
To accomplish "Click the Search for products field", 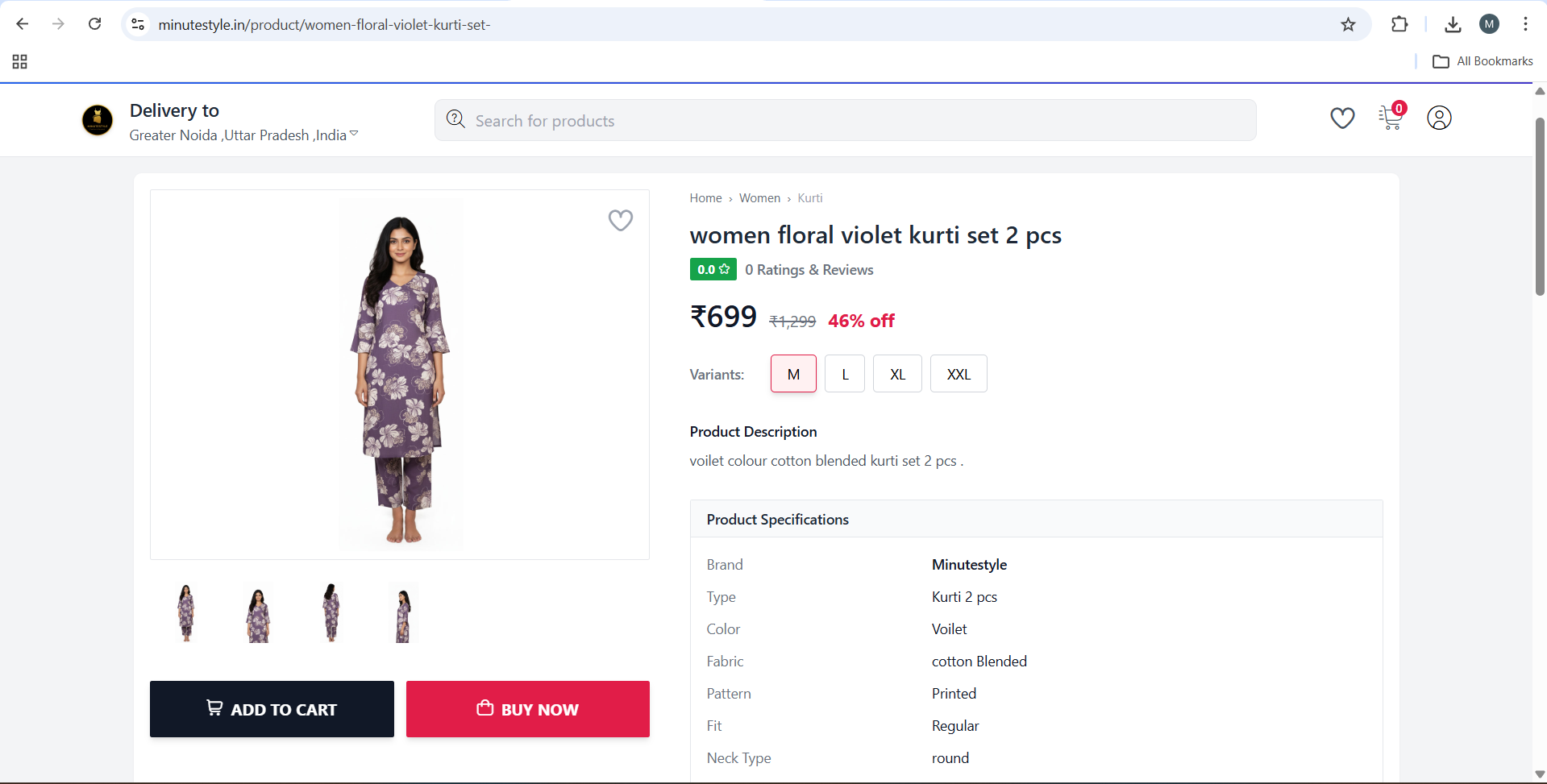I will (x=845, y=121).
